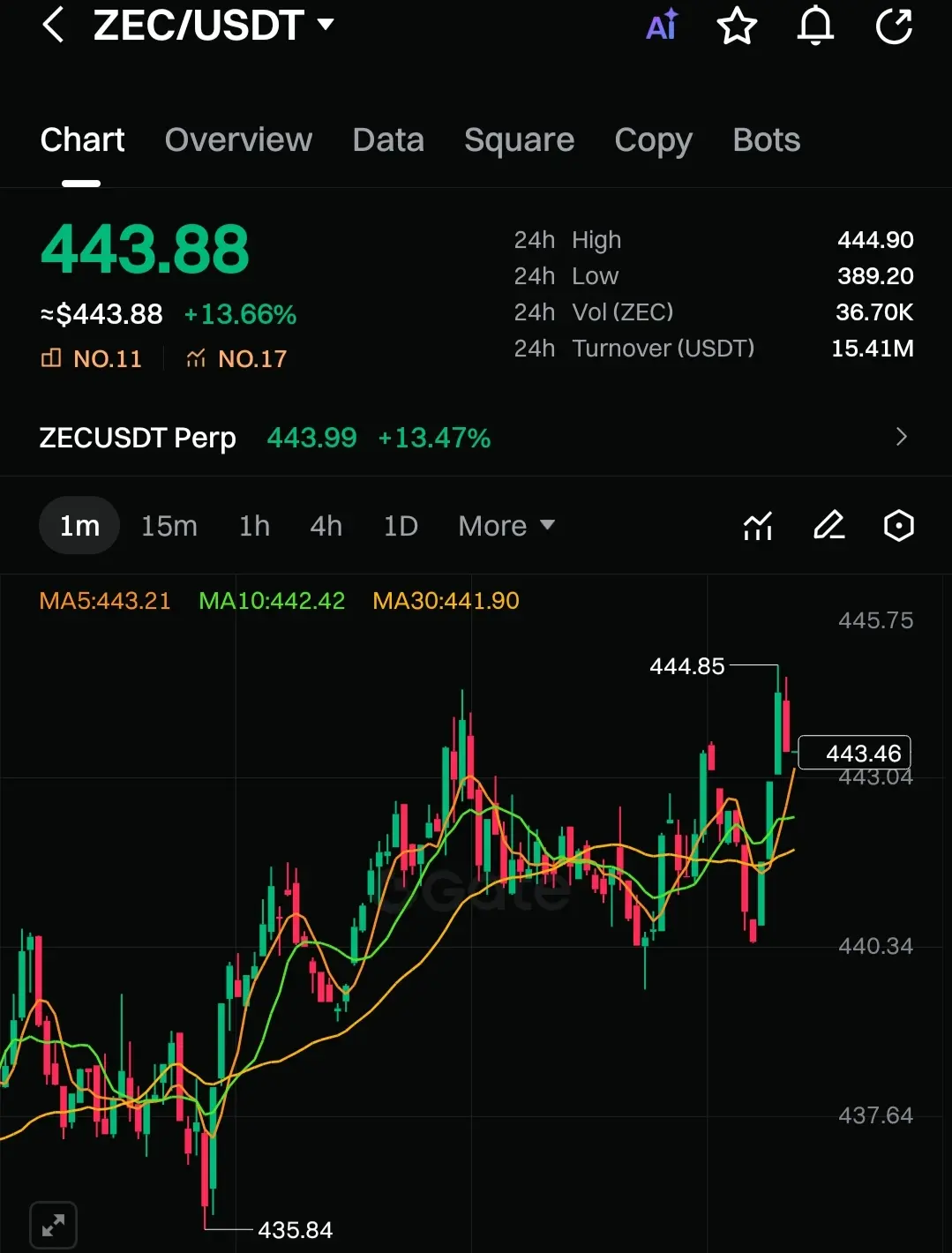Select the 4h timeframe
Viewport: 952px width, 1253px height.
[x=326, y=526]
